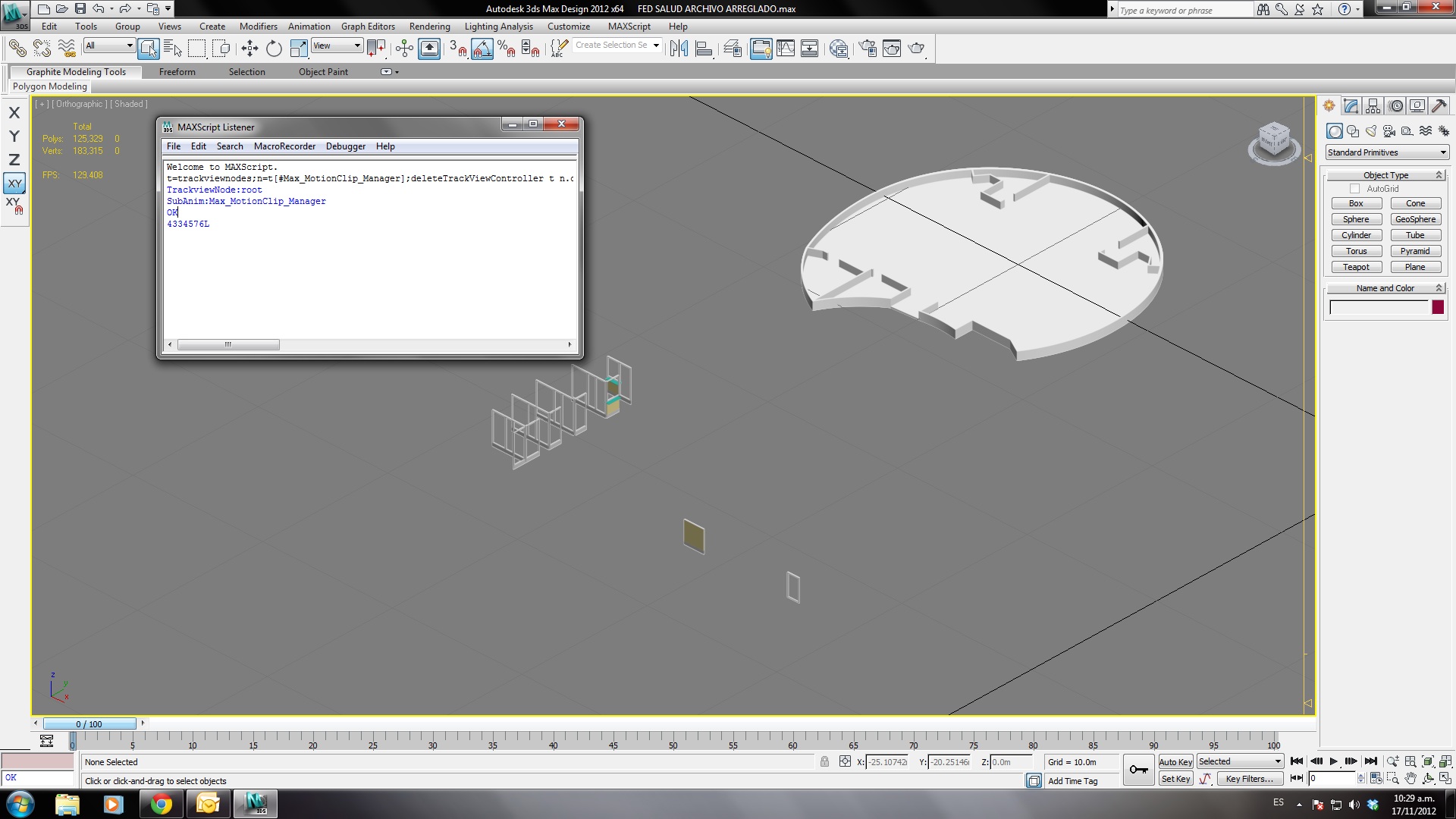
Task: Select the Move transform tool
Action: coord(249,49)
